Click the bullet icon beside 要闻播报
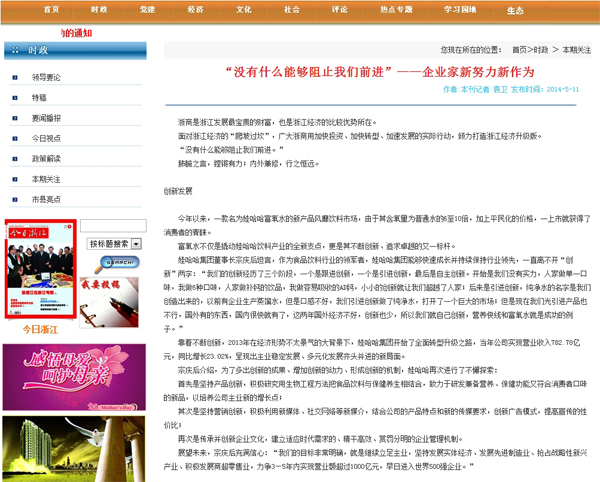 (15, 117)
